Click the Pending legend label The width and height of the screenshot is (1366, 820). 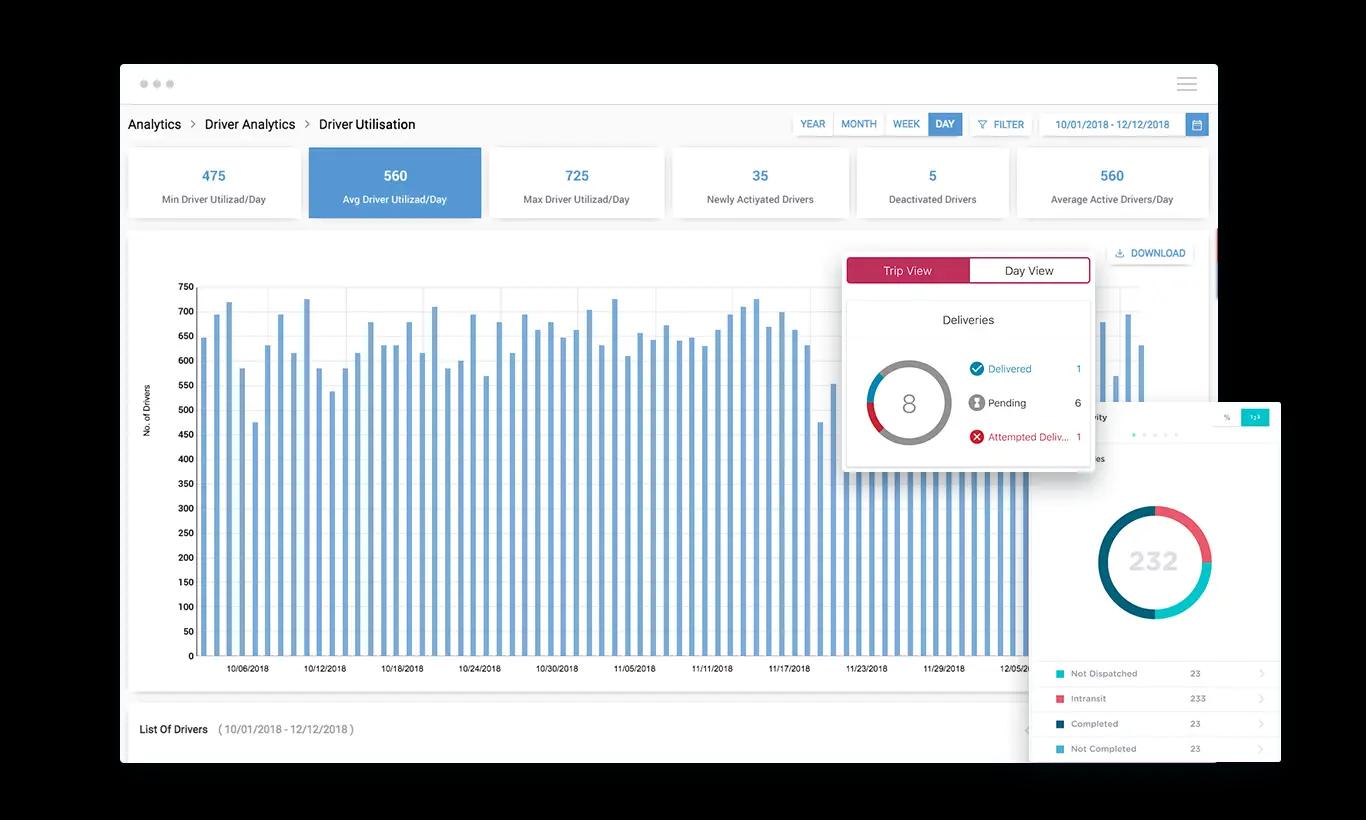click(x=1007, y=403)
